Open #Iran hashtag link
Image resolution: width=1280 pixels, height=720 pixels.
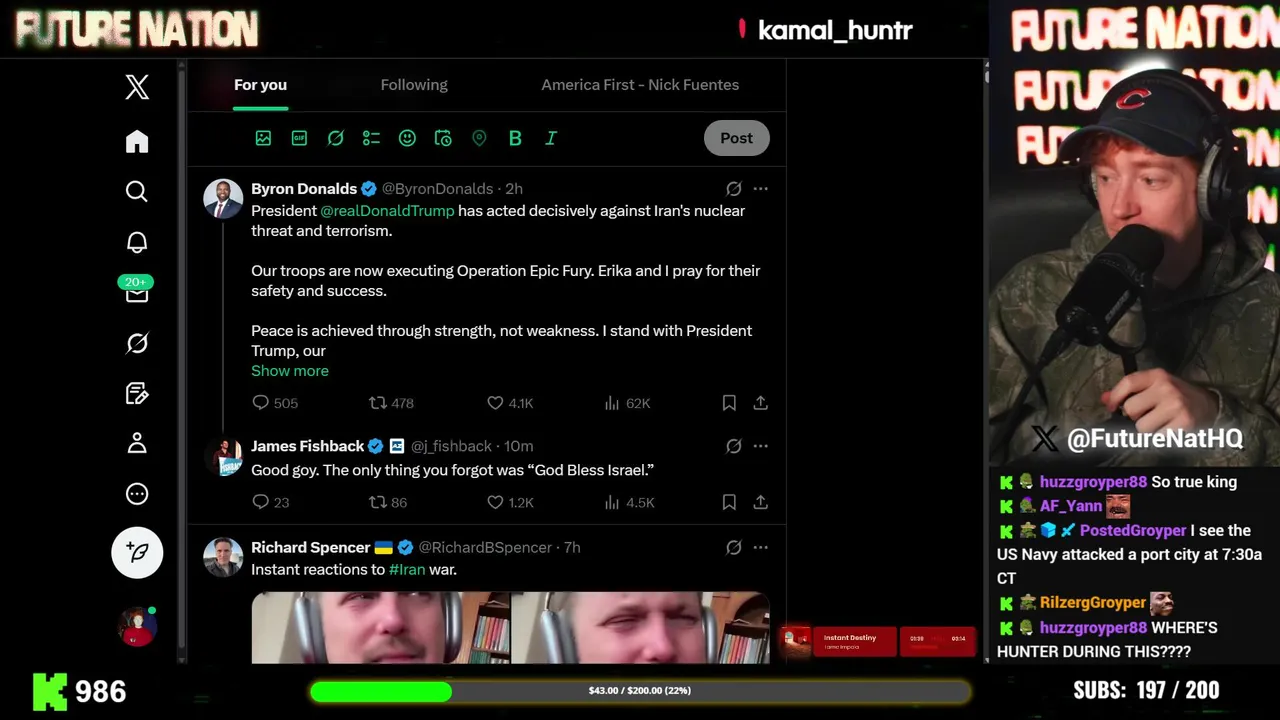click(407, 570)
